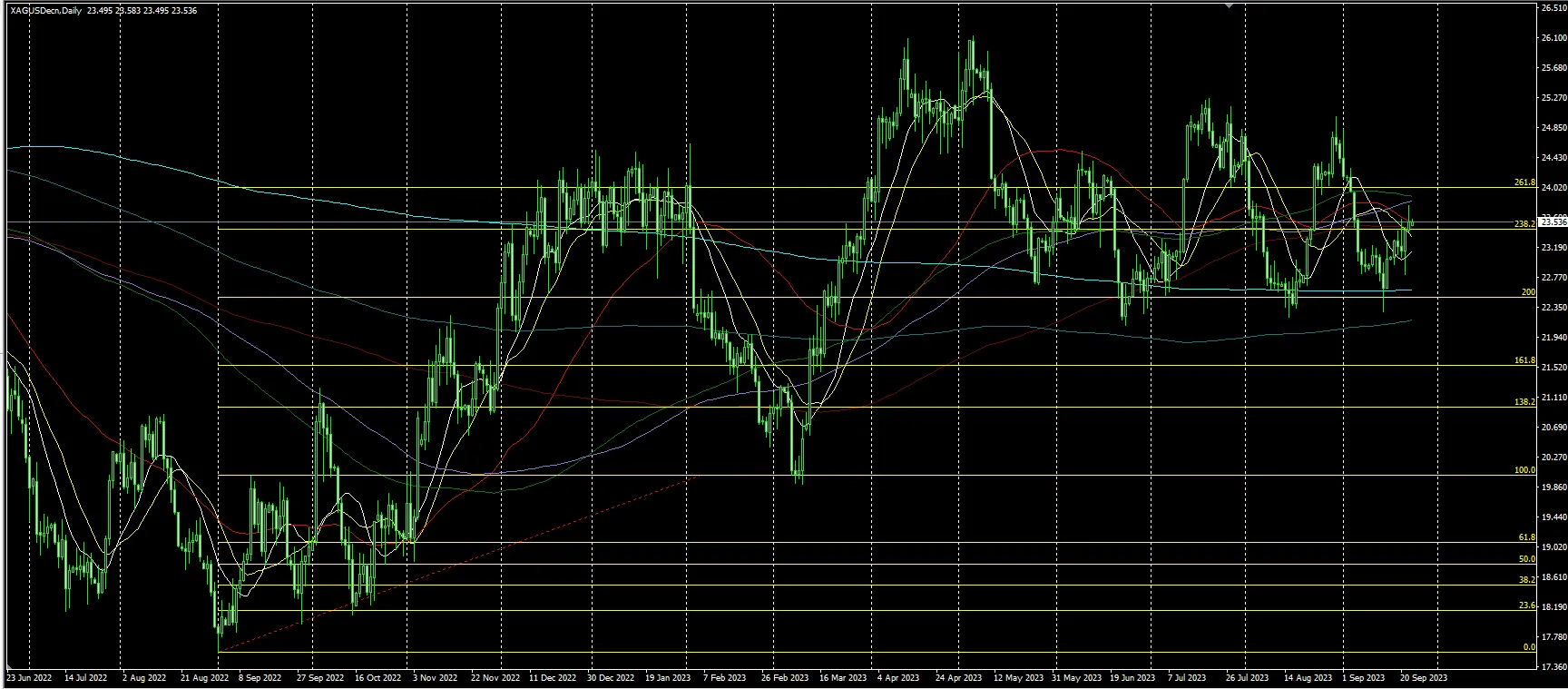
Task: Click the 30 Dec 2022 date label
Action: [612, 677]
